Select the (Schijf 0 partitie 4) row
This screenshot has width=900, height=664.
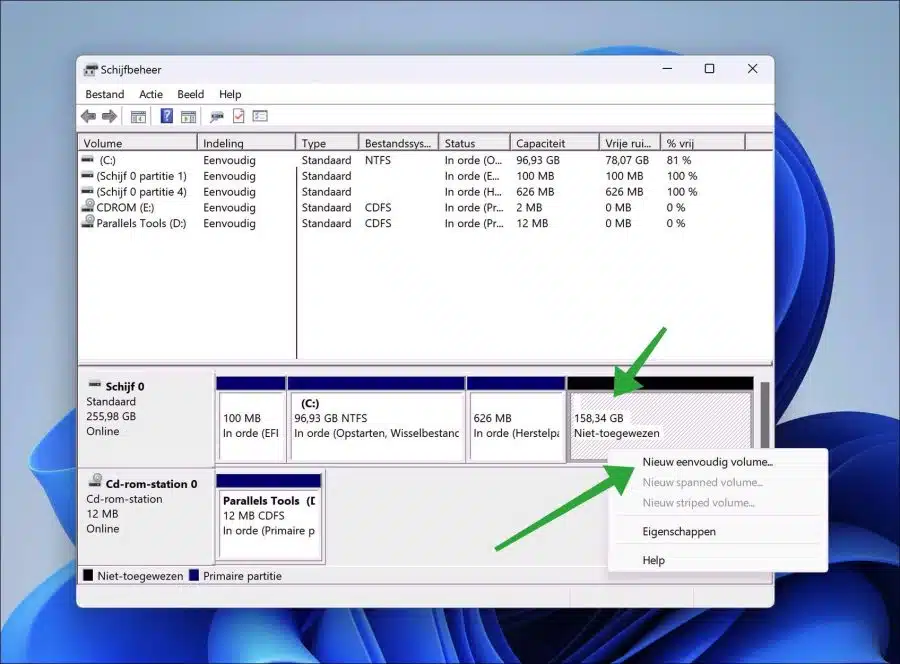pyautogui.click(x=425, y=192)
